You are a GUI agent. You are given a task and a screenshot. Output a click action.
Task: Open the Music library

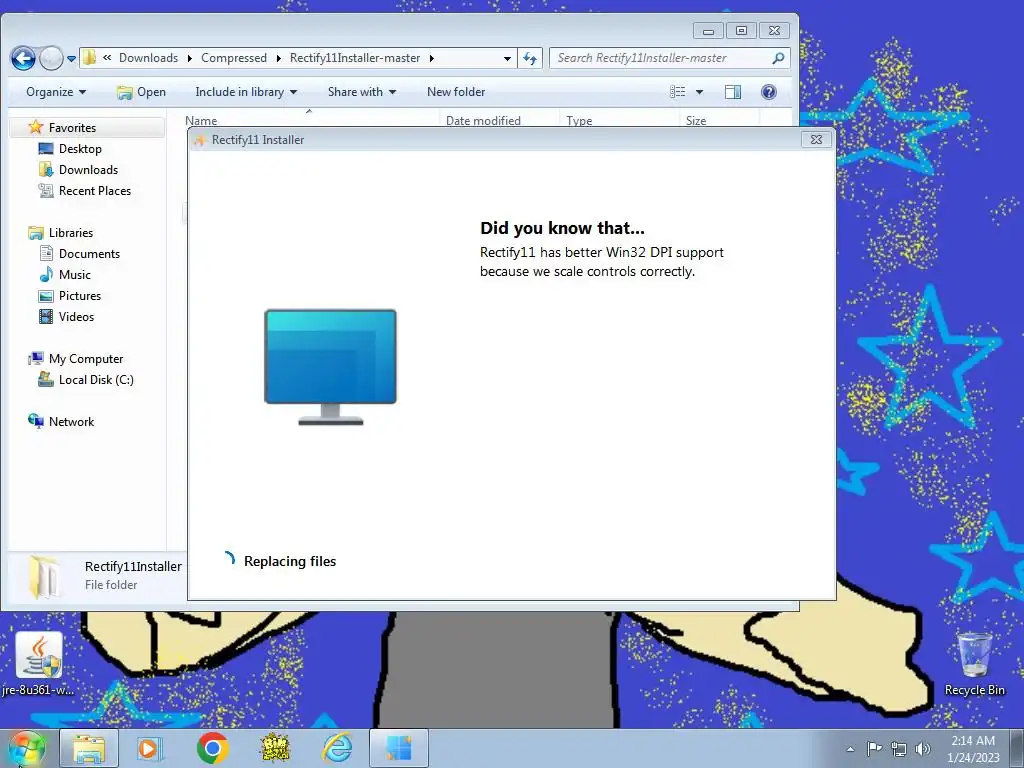tap(74, 275)
